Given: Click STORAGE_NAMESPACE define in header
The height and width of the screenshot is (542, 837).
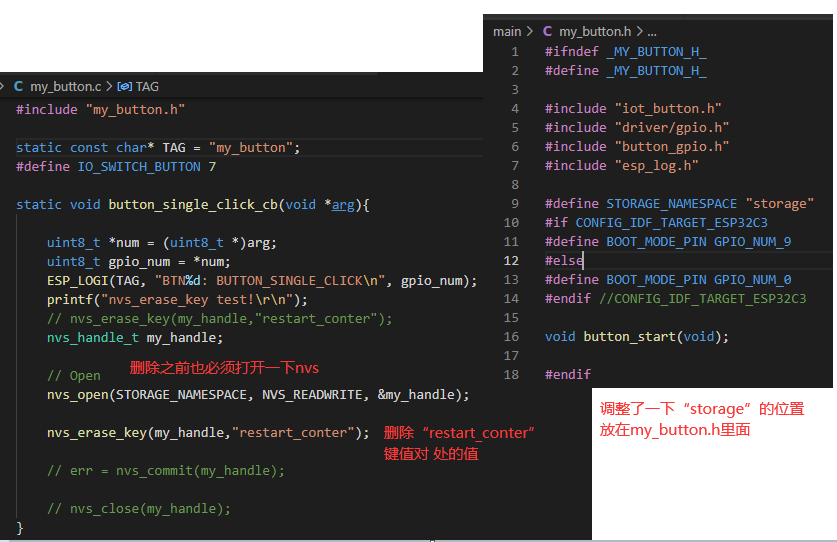Looking at the screenshot, I should 679,203.
